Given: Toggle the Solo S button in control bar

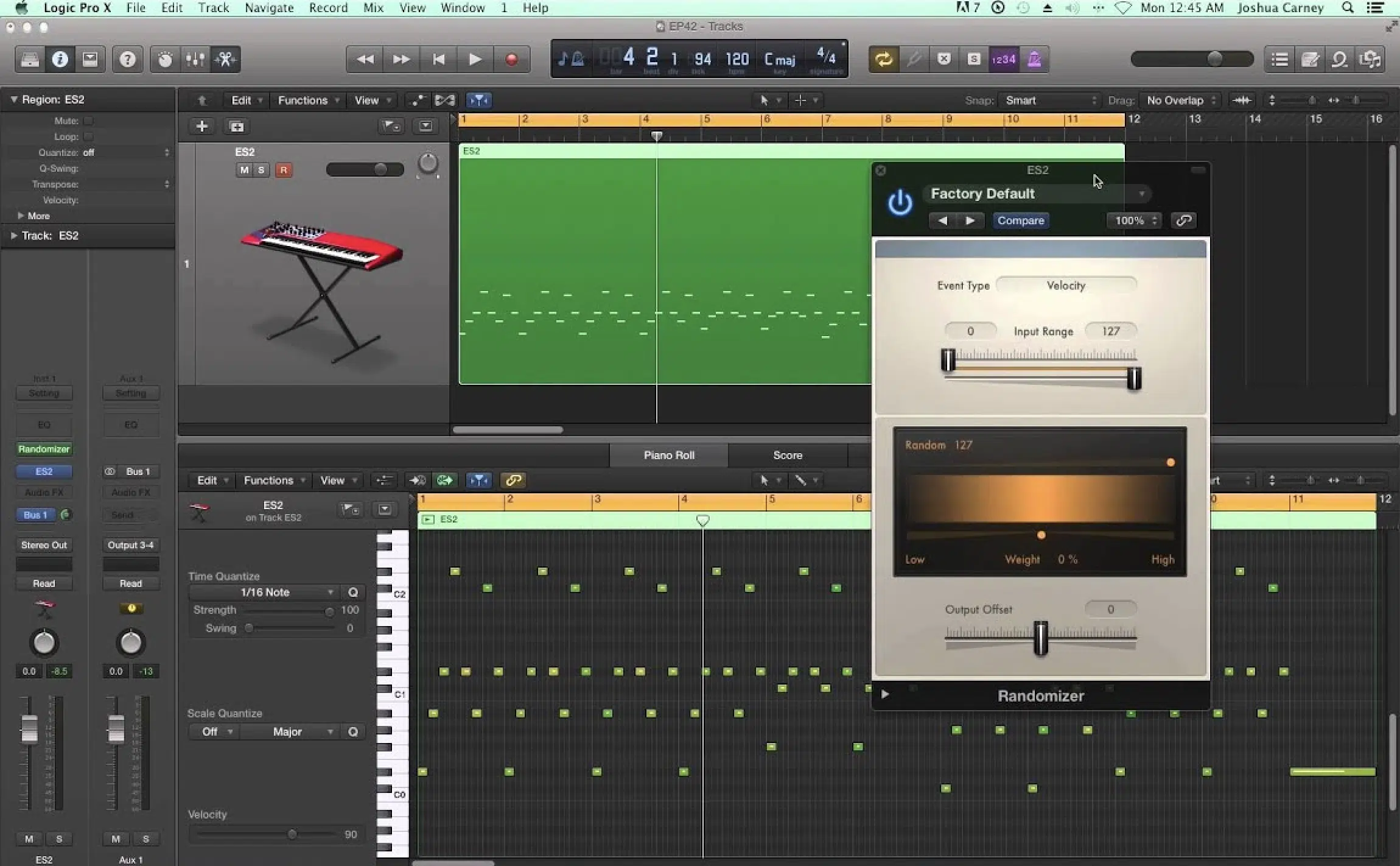Looking at the screenshot, I should (x=974, y=59).
